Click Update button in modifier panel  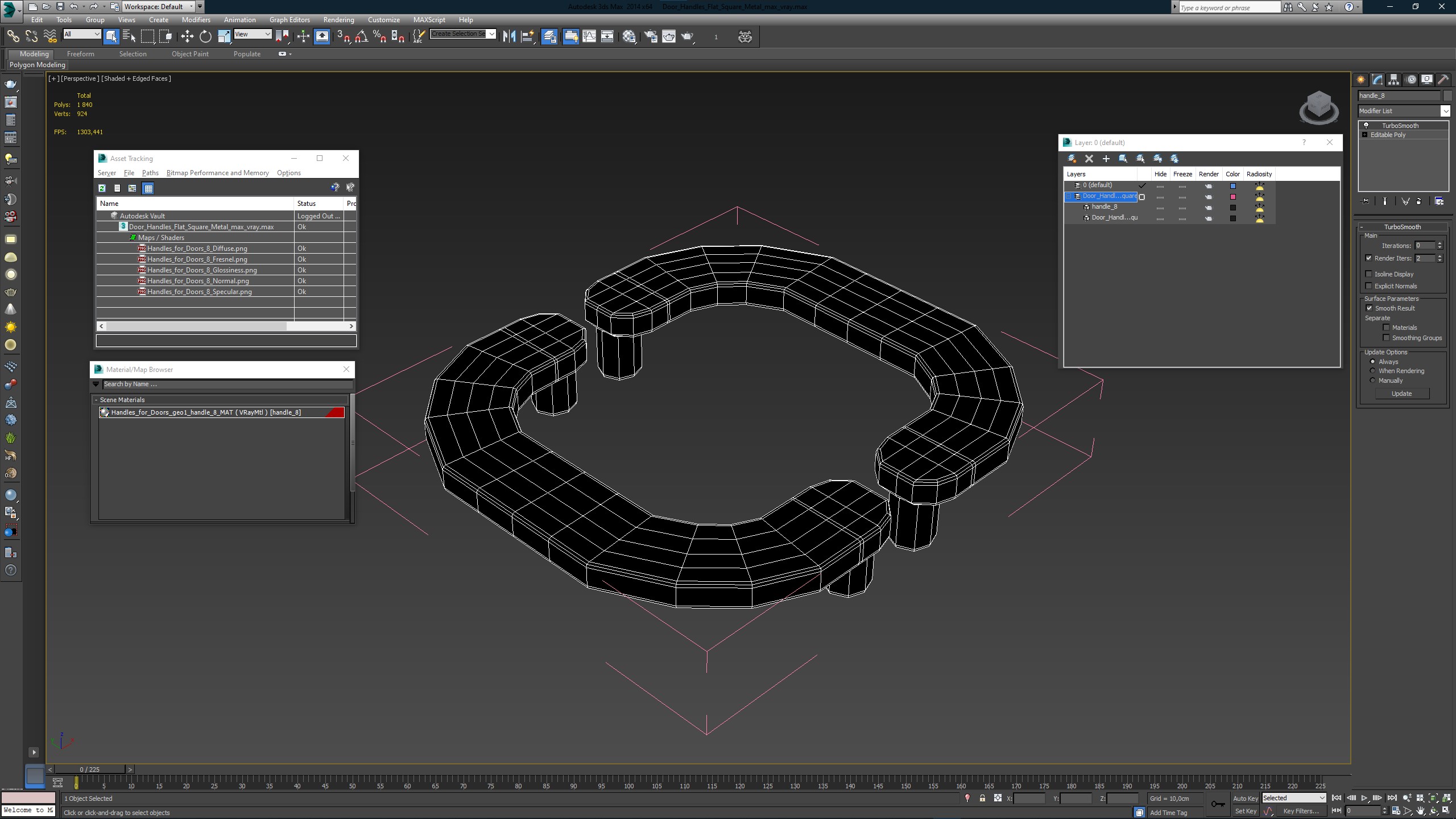[x=1402, y=393]
